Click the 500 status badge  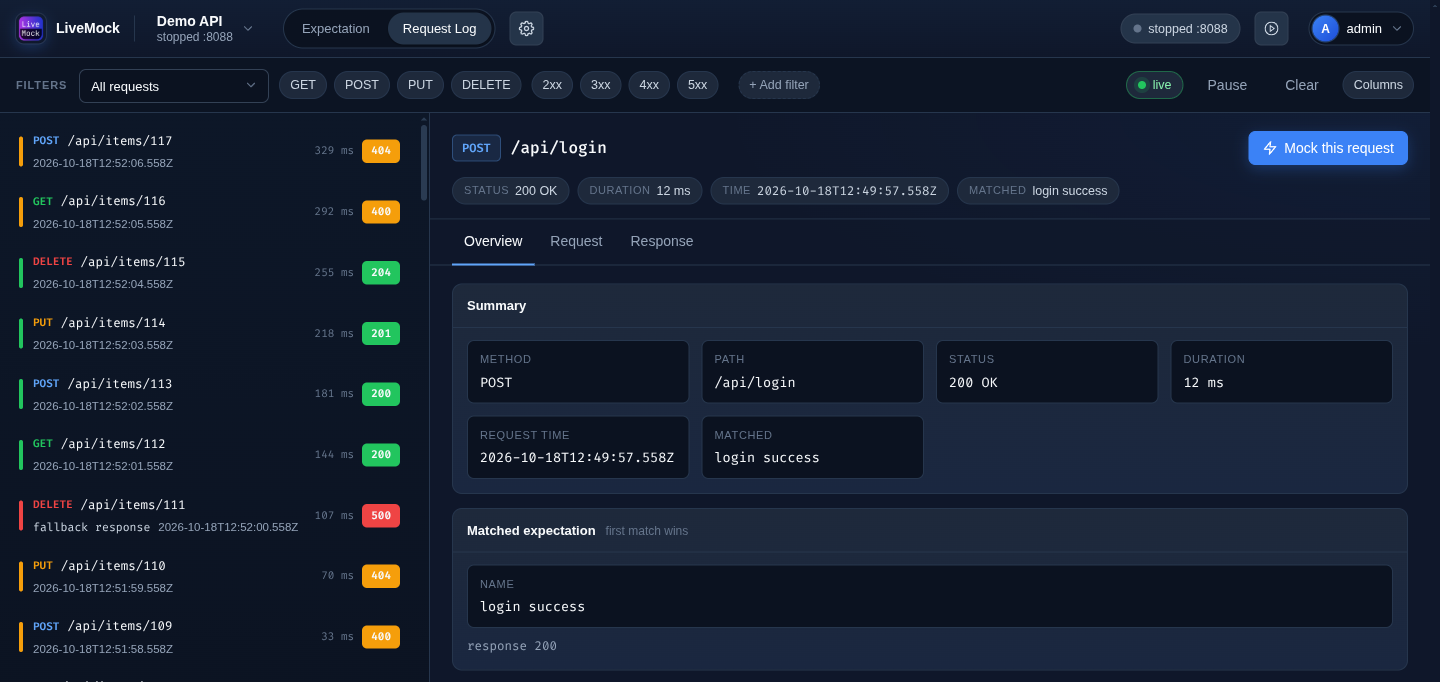tap(381, 516)
